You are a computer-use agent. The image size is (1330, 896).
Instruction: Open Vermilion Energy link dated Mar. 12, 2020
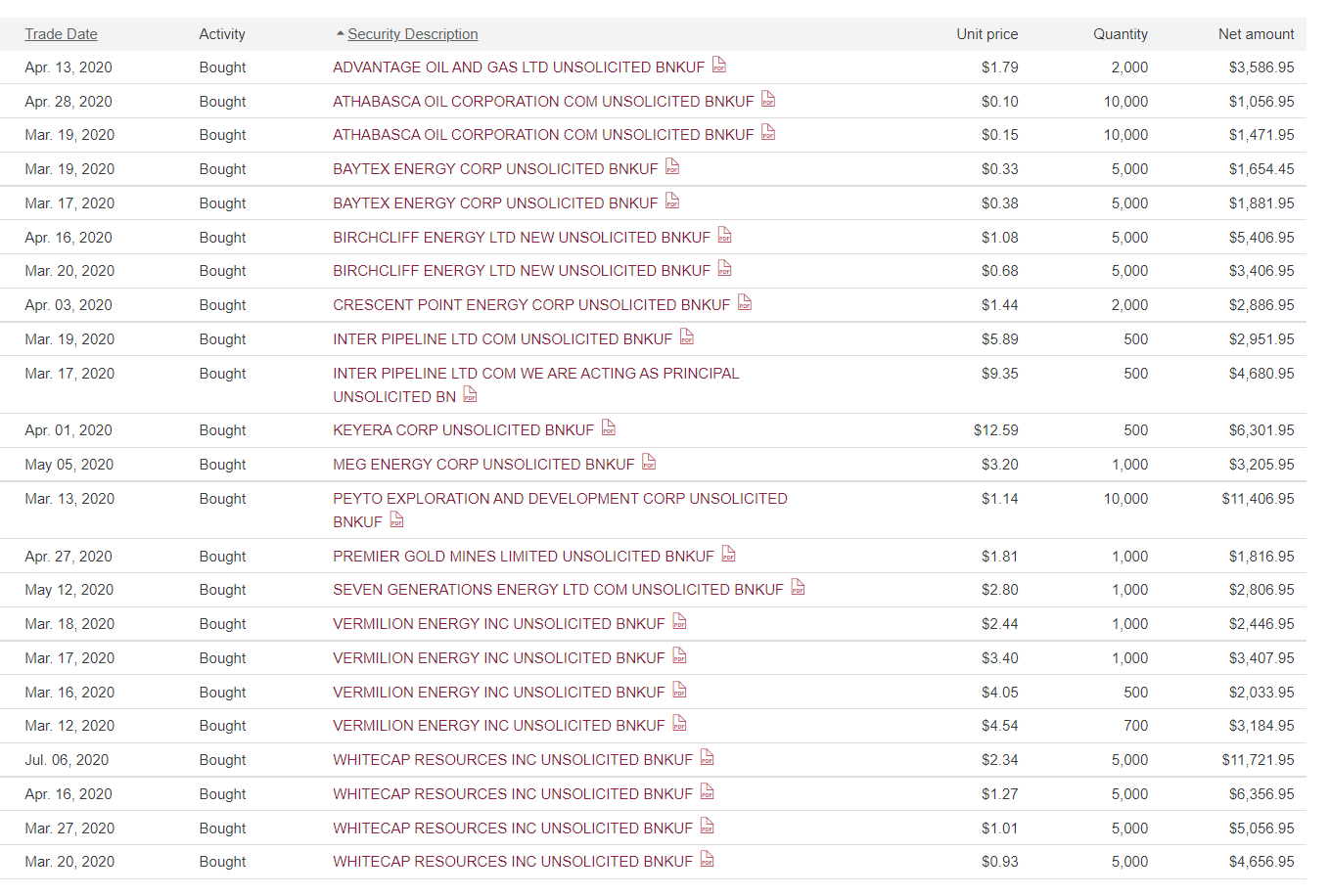(x=499, y=726)
